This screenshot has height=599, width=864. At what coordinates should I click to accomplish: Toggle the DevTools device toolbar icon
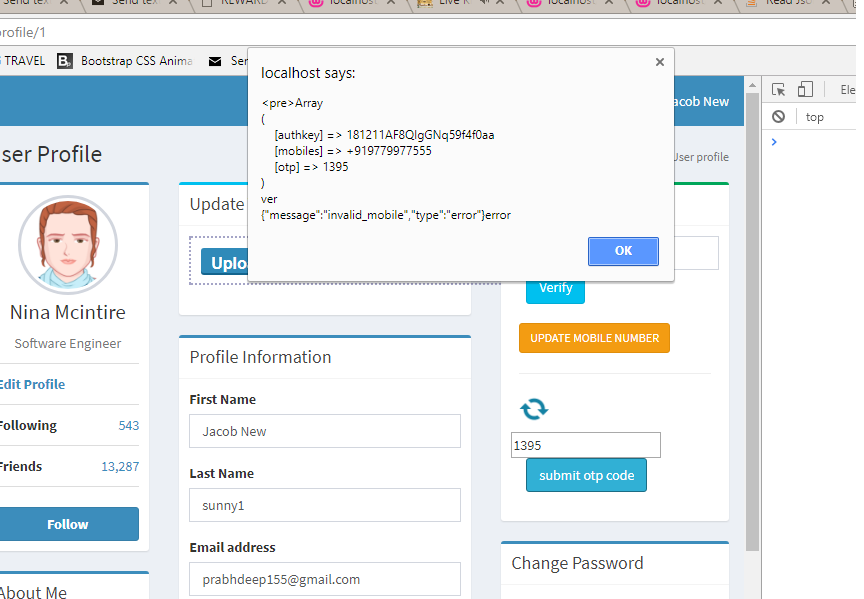[805, 90]
